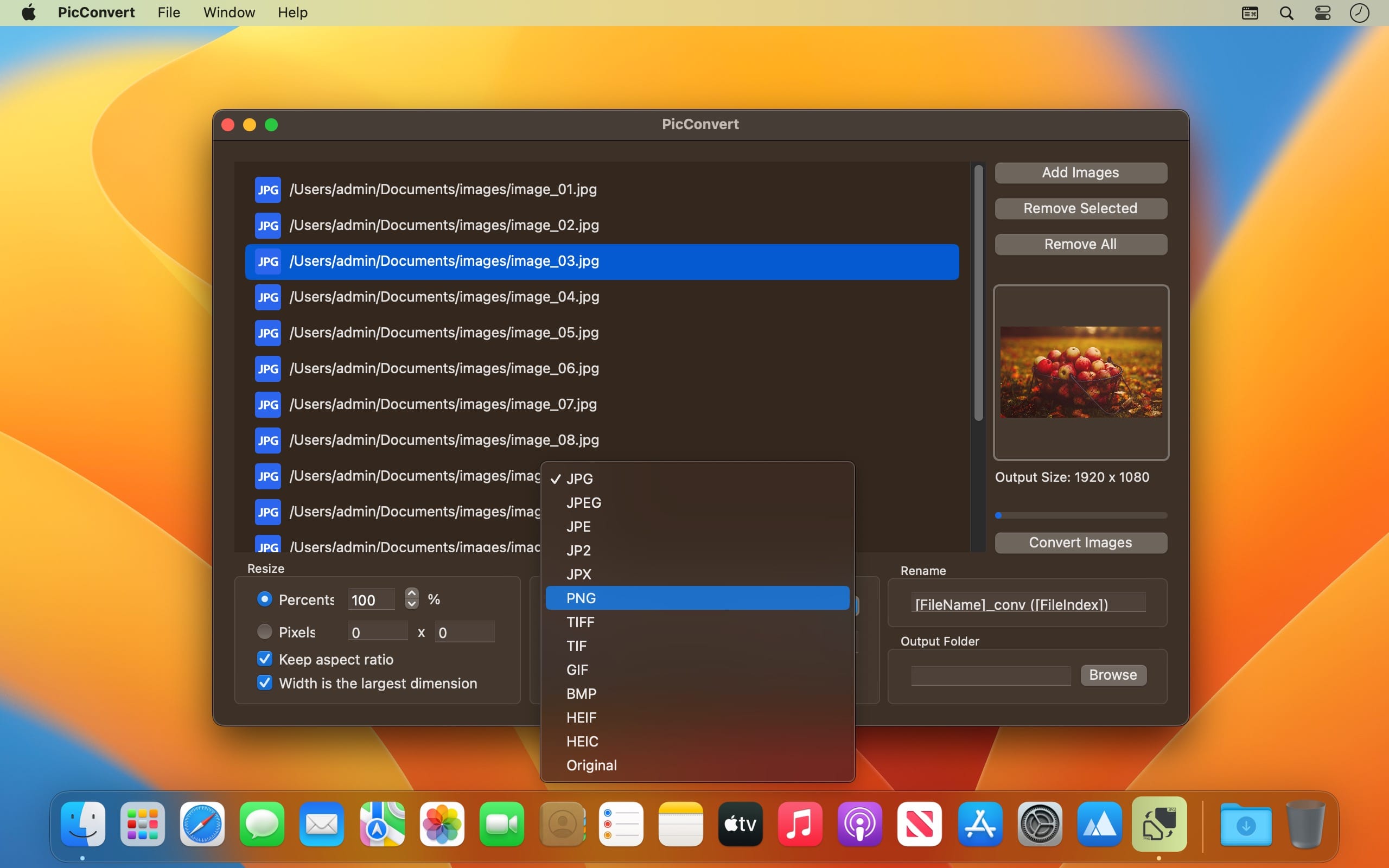Choose HEIF from the format menu
Viewport: 1389px width, 868px height.
tap(697, 718)
